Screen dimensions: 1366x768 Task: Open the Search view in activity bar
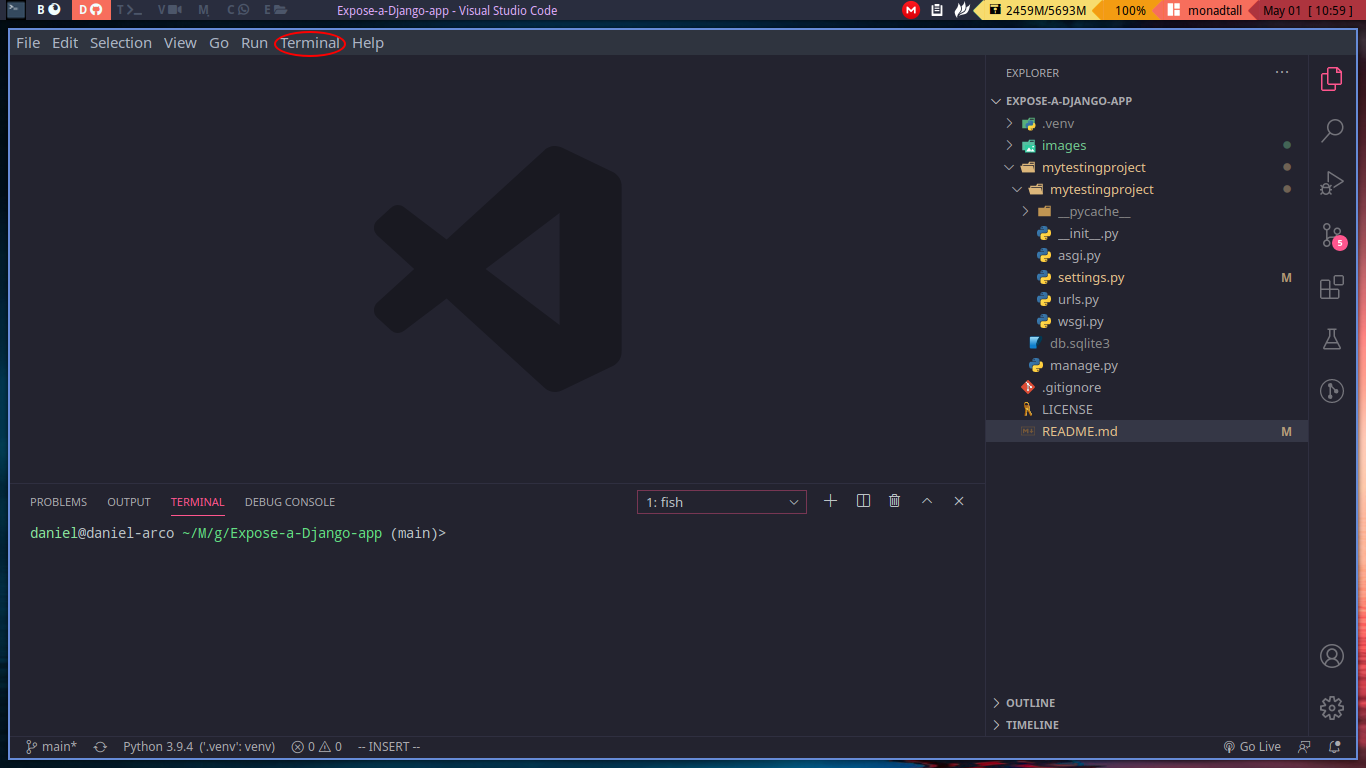pos(1331,130)
